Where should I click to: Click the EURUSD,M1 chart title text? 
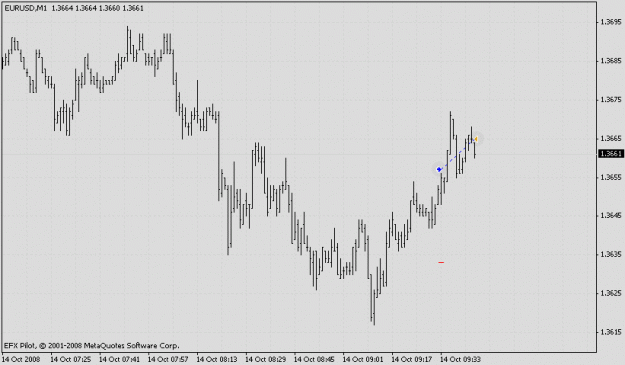coord(26,8)
